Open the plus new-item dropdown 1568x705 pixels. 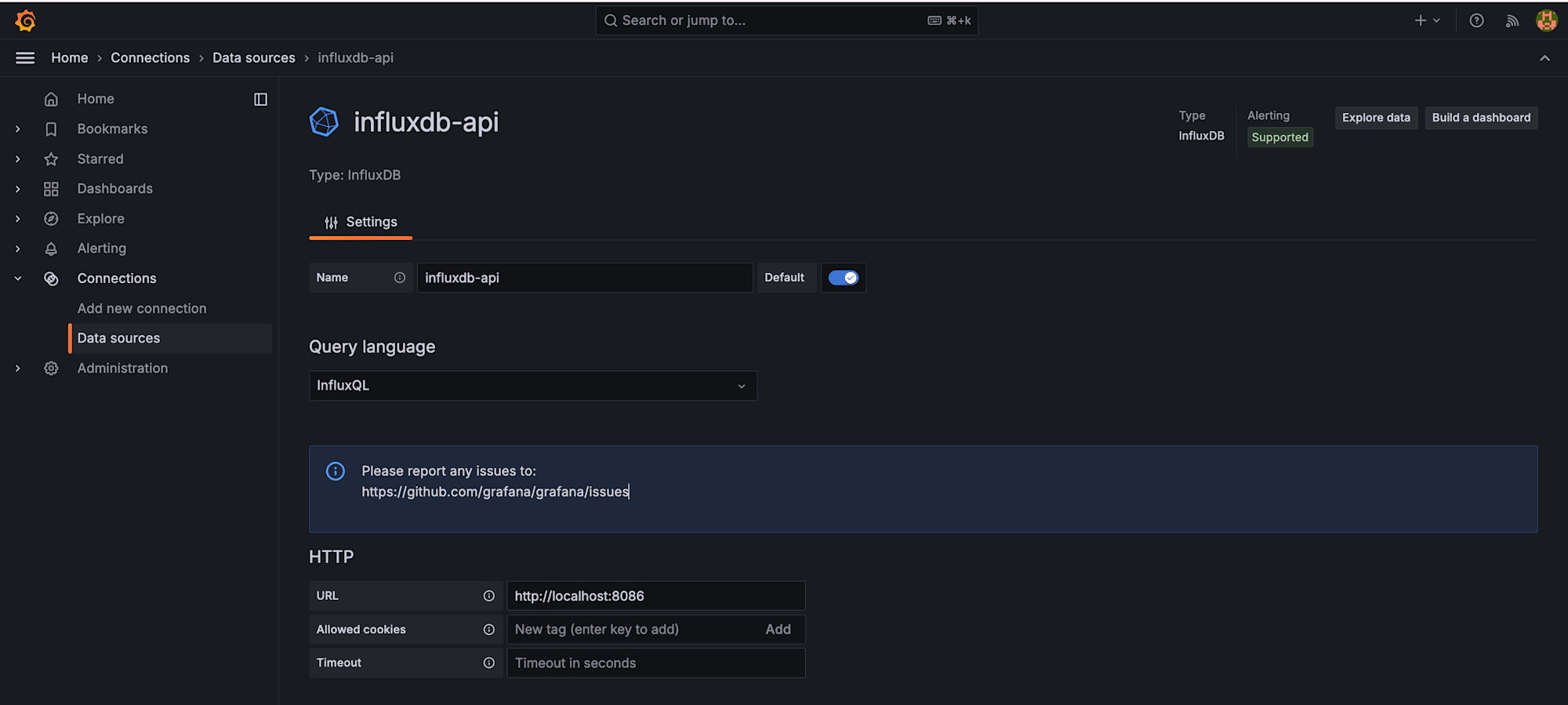tap(1426, 20)
